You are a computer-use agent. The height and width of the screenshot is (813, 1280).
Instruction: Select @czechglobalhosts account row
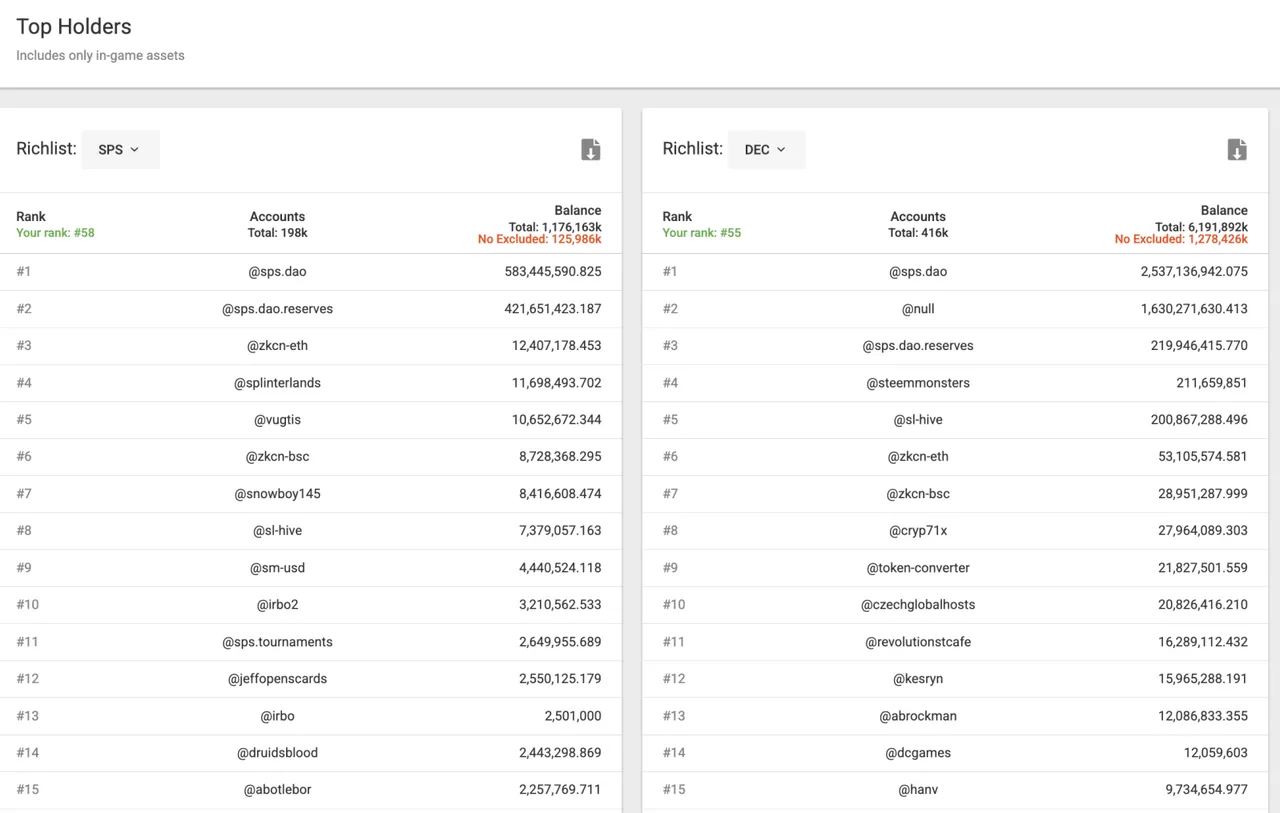coord(955,605)
